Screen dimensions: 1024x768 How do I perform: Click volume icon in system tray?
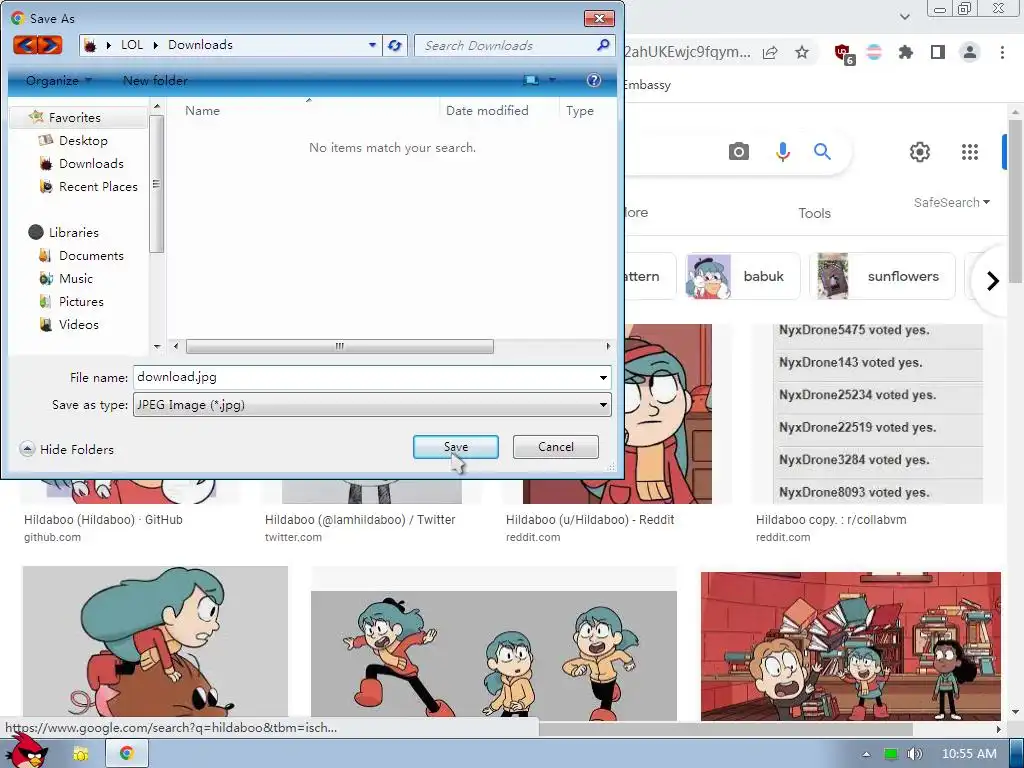tap(914, 754)
